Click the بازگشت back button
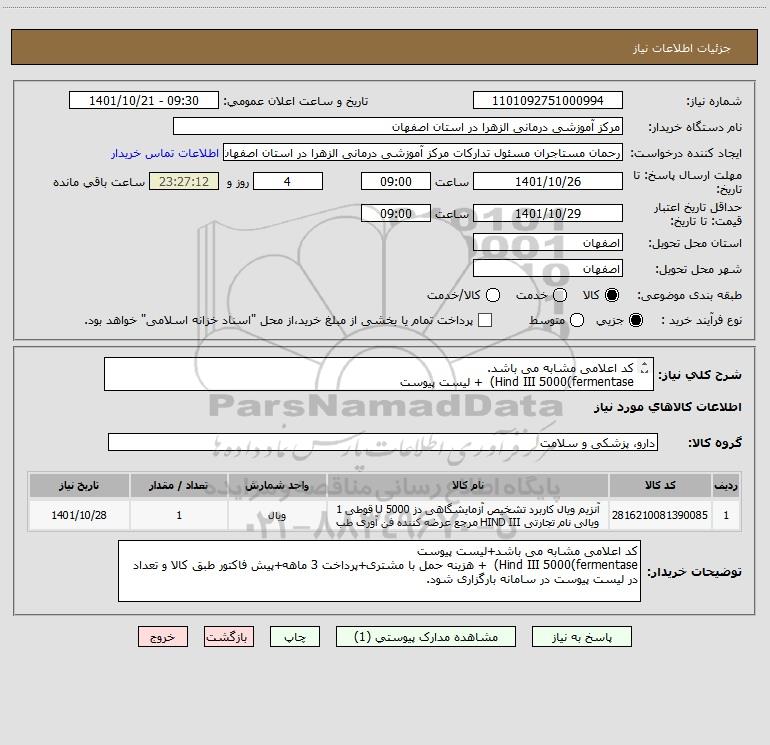Image resolution: width=770 pixels, height=745 pixels. tap(229, 637)
